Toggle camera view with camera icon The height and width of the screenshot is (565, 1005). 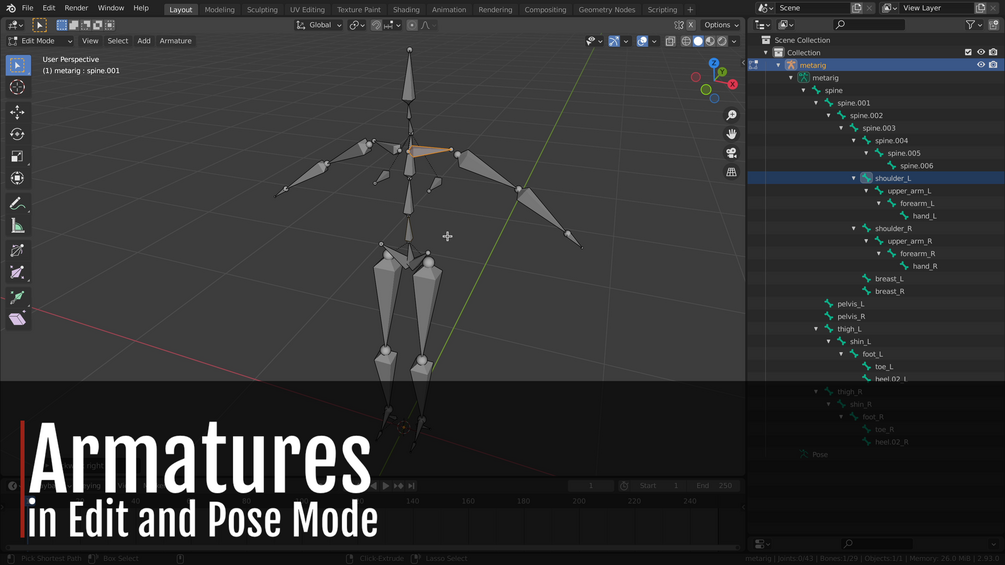731,153
